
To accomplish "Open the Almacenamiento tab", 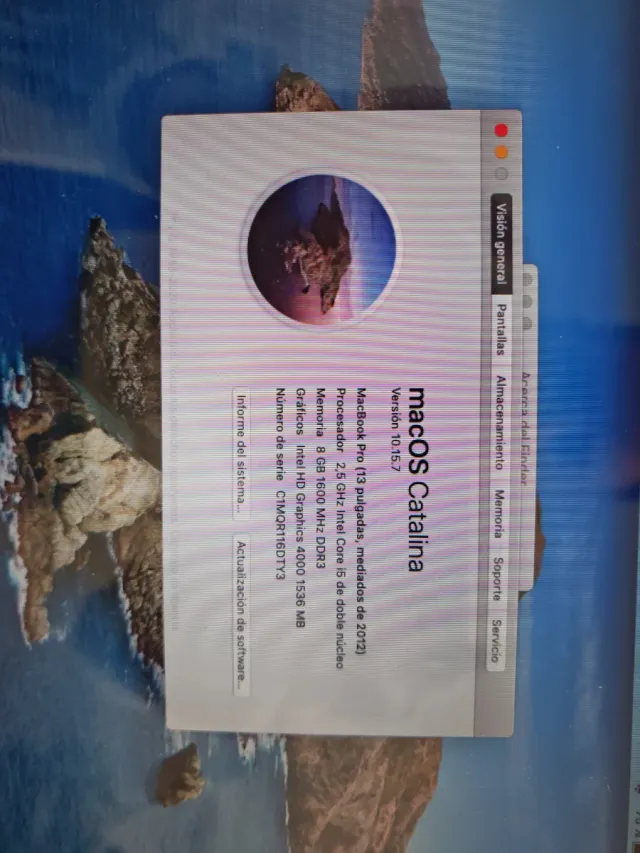I will [x=500, y=423].
